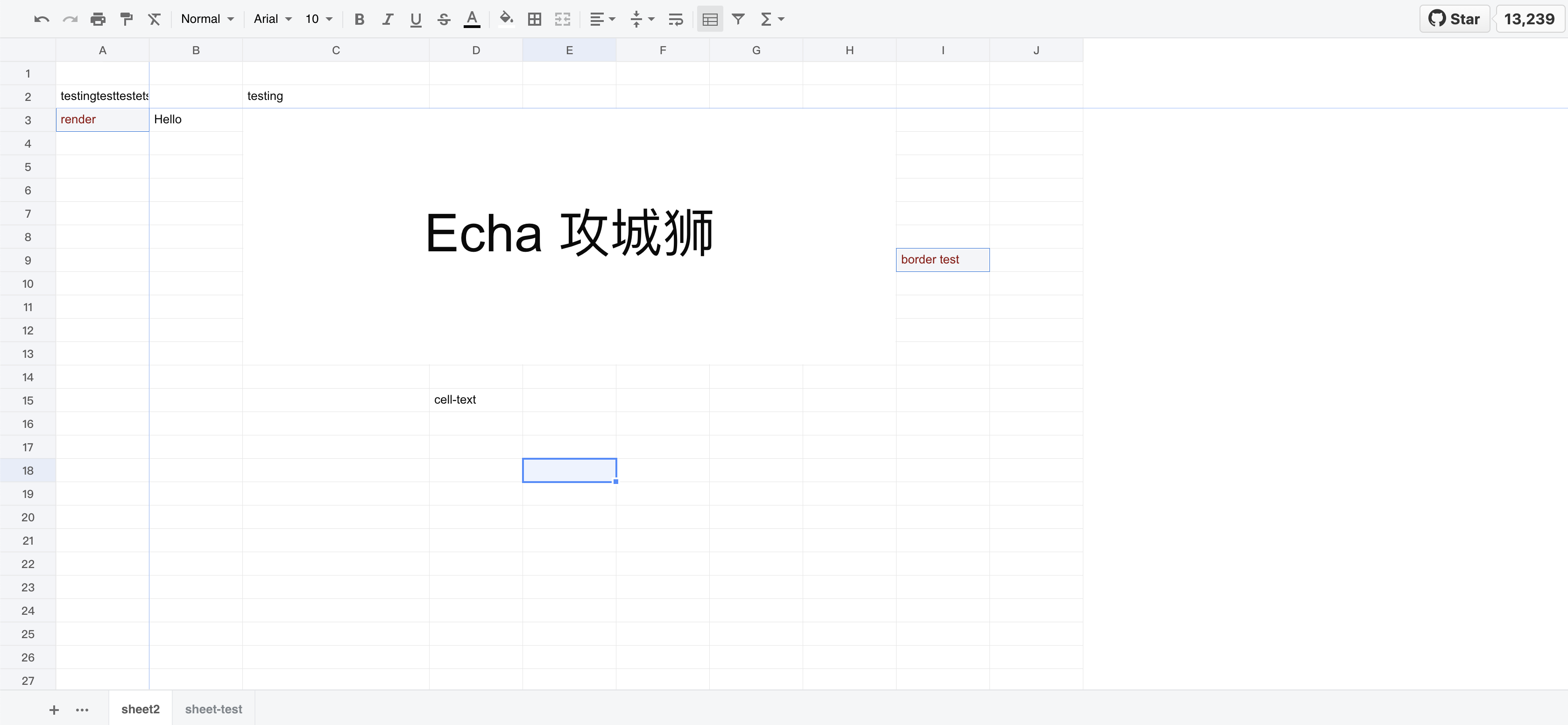The height and width of the screenshot is (725, 1568).
Task: Select the paint format tool
Action: tap(126, 20)
